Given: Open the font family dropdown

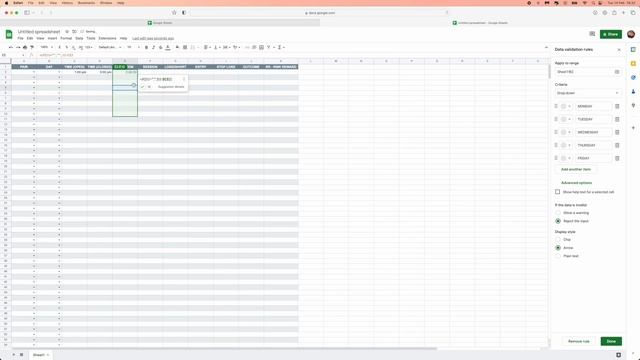Looking at the screenshot, I should pyautogui.click(x=109, y=47).
